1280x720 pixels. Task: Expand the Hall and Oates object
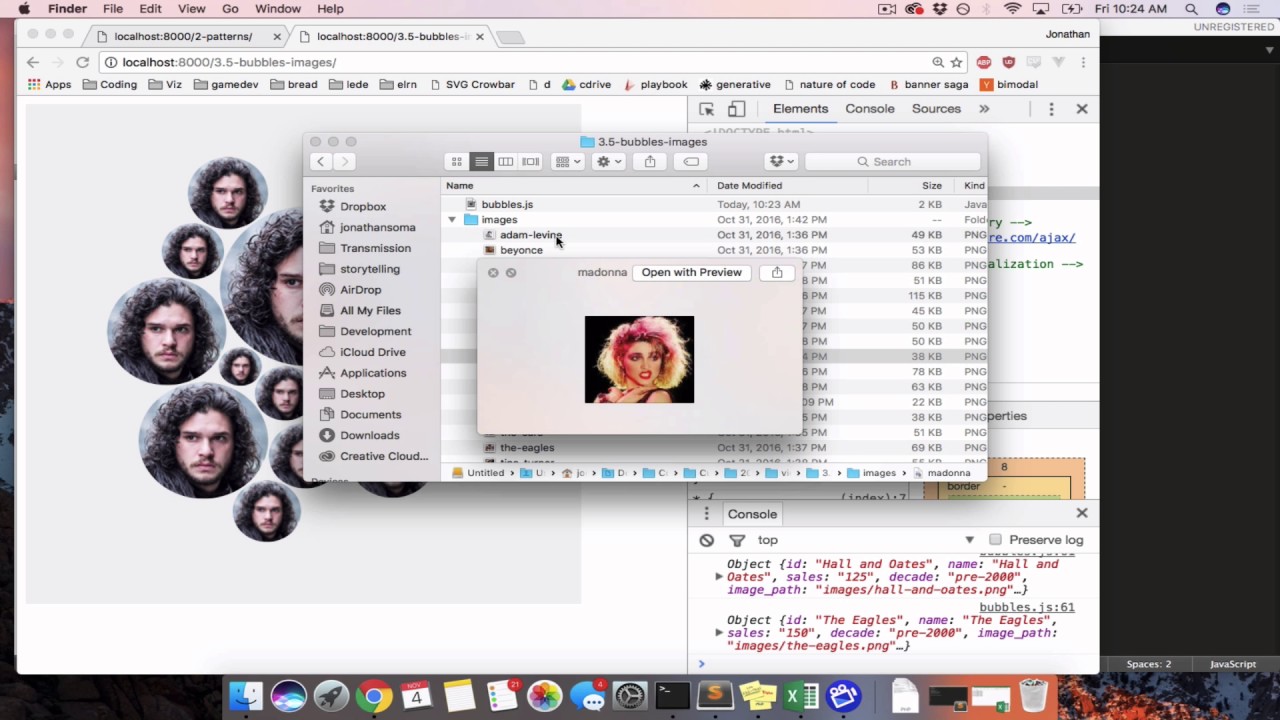tap(719, 577)
